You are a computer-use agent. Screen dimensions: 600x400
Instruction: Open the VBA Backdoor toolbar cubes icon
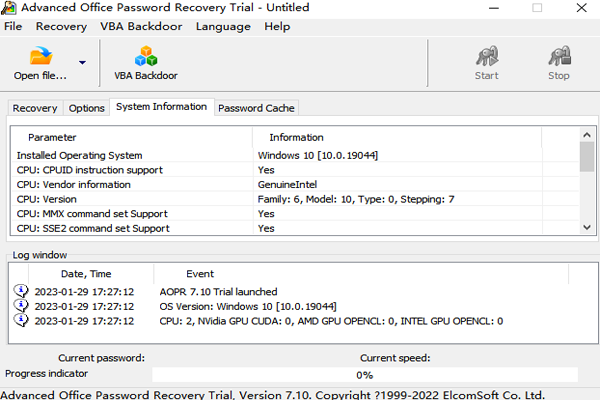point(146,56)
